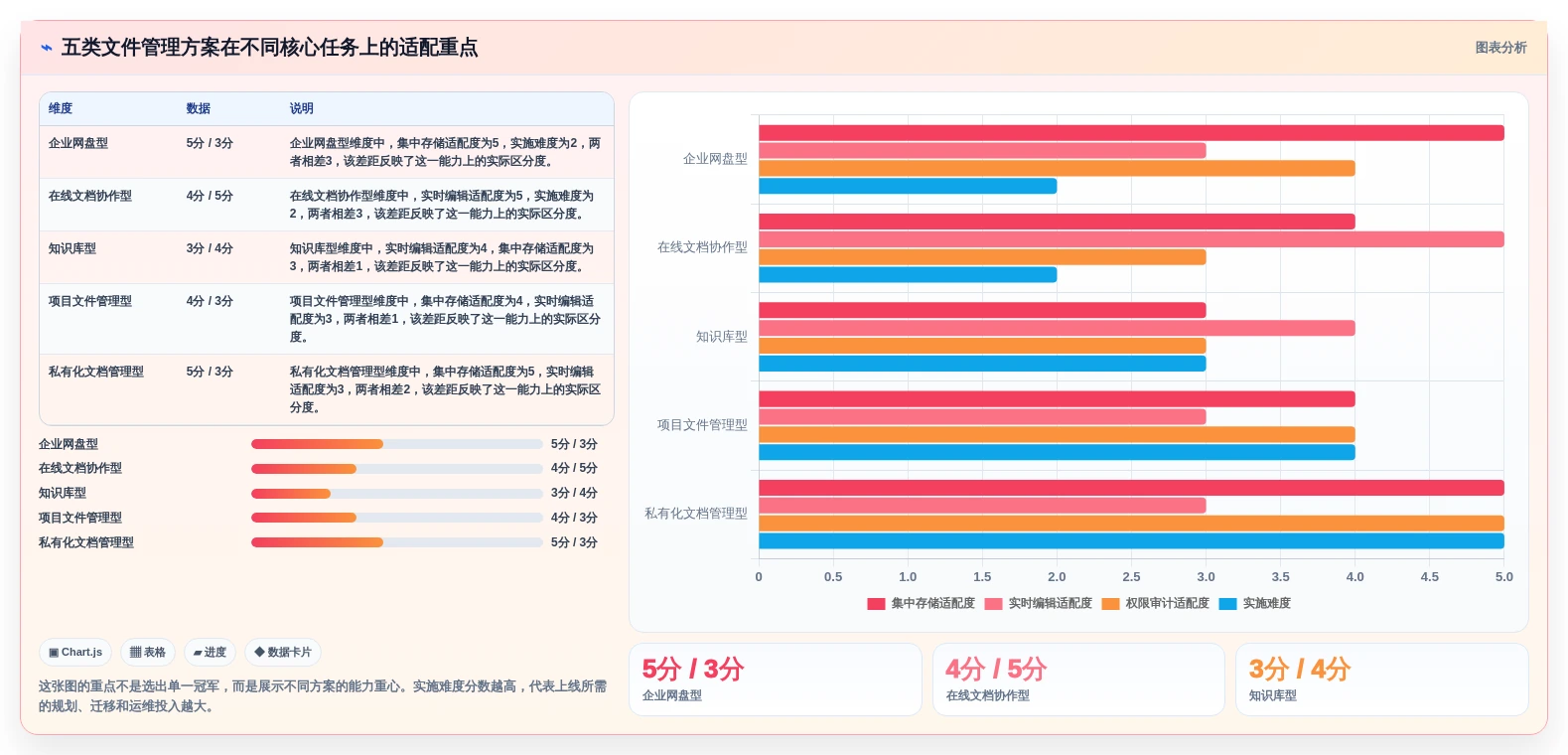Click the 项目文件管理型 progress bar
This screenshot has width=1568, height=755.
[x=397, y=518]
